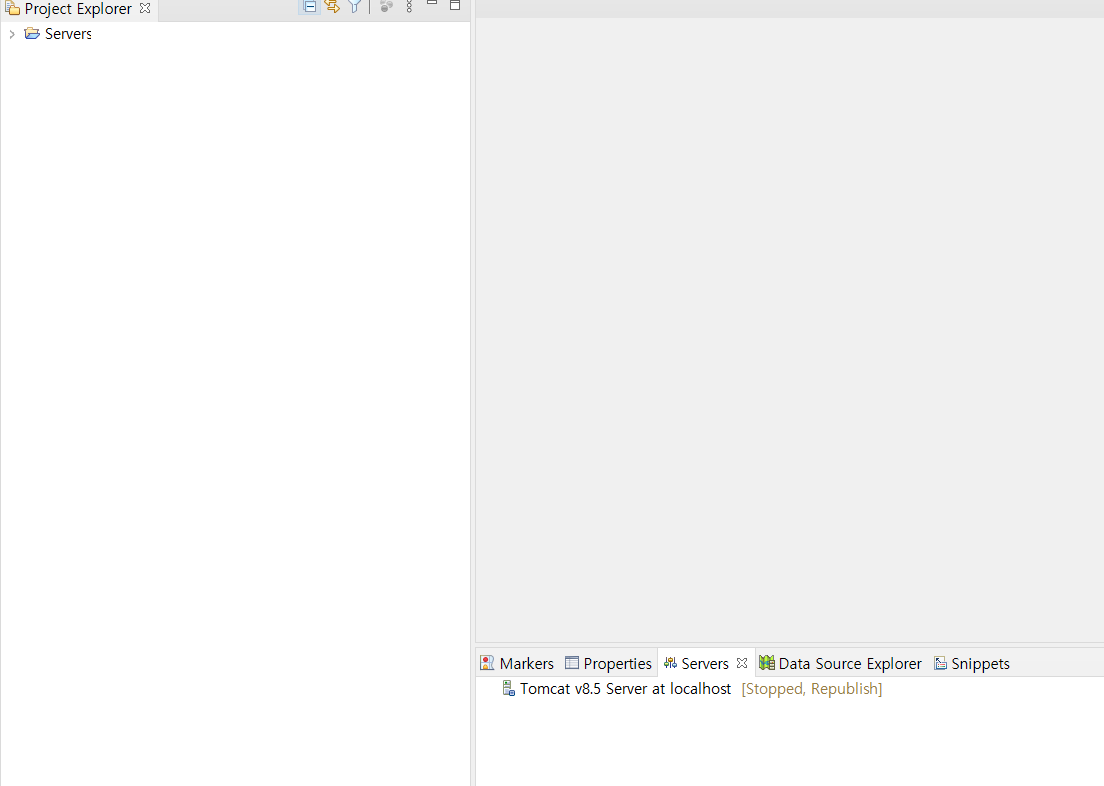Select the Project Explorer tab
Viewport: 1104px width, 786px height.
(x=78, y=9)
